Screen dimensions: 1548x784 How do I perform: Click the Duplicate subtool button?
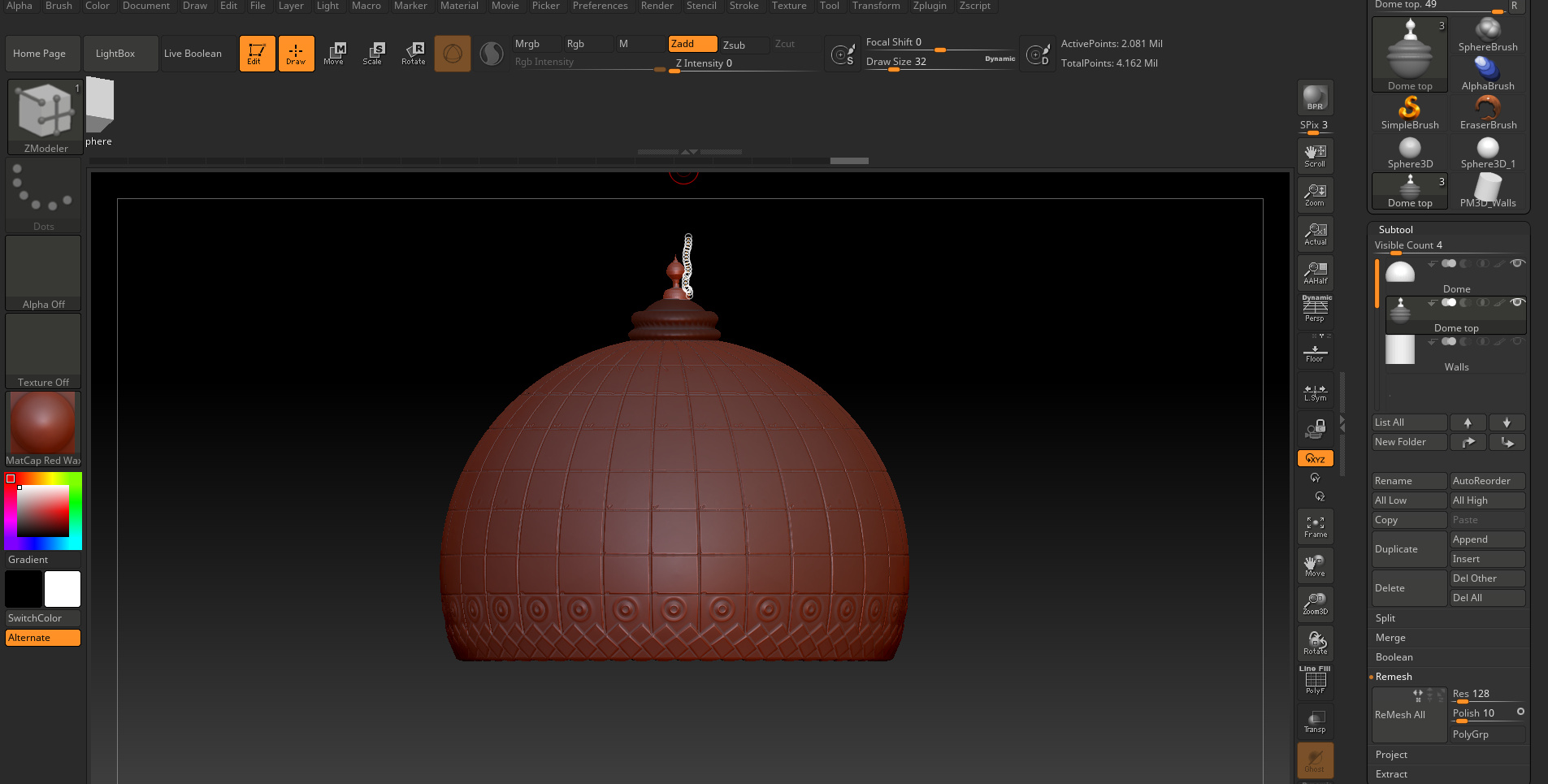1409,549
